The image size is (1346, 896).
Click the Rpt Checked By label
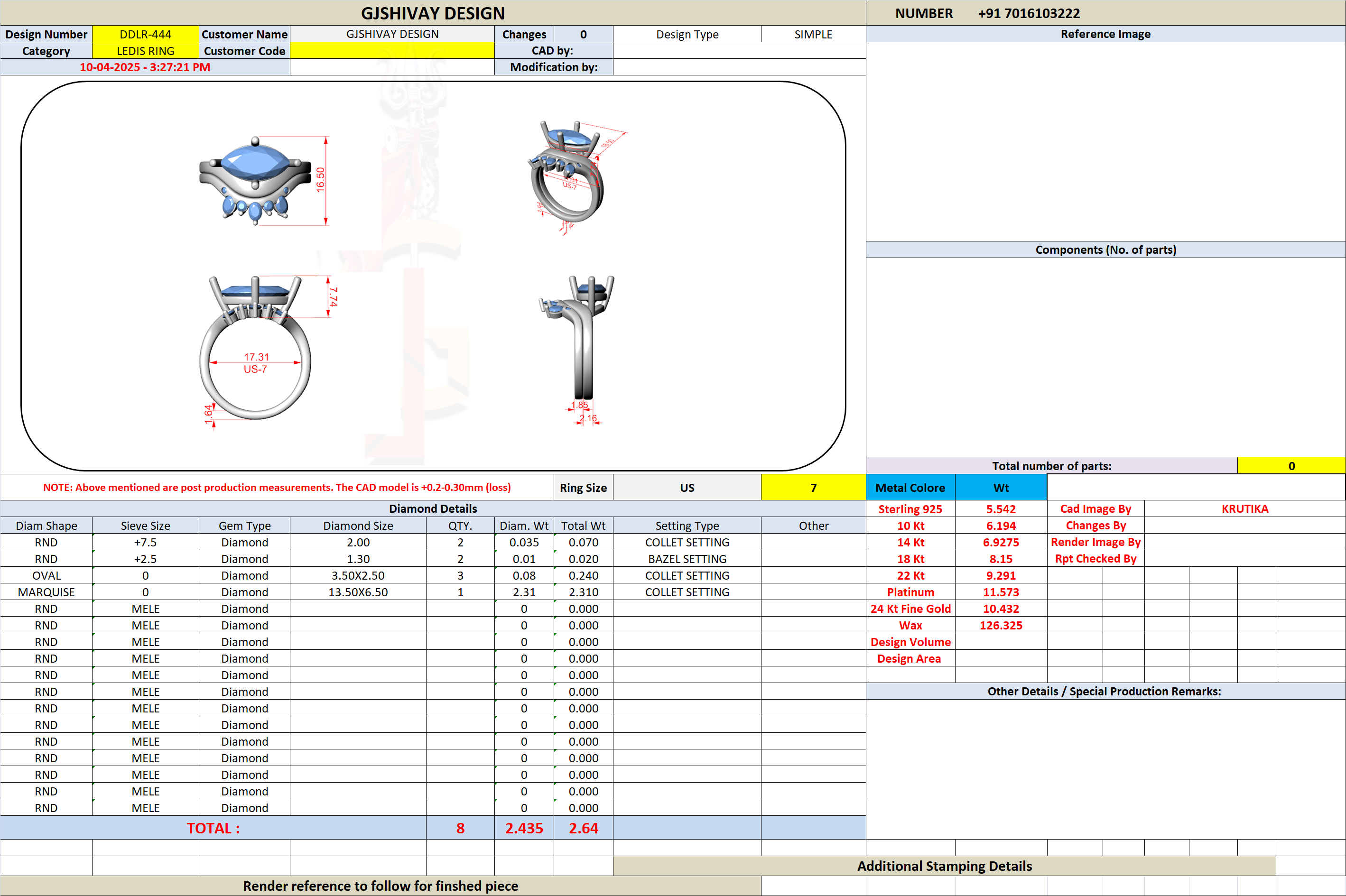[x=1095, y=559]
